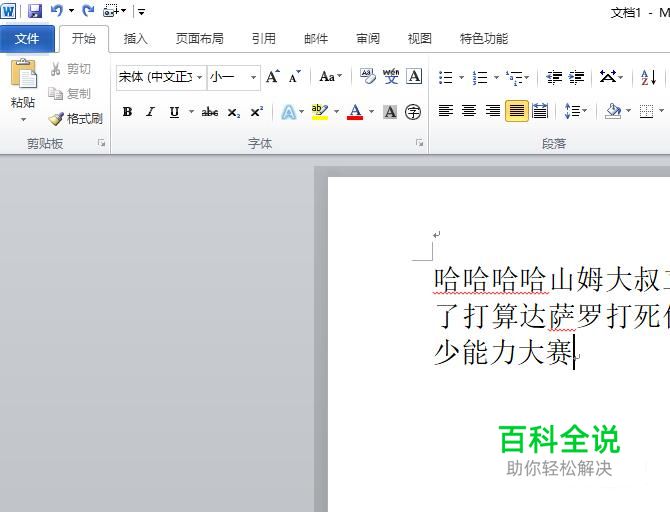This screenshot has width=670, height=512.
Task: Open the 邮件 tab
Action: point(316,39)
